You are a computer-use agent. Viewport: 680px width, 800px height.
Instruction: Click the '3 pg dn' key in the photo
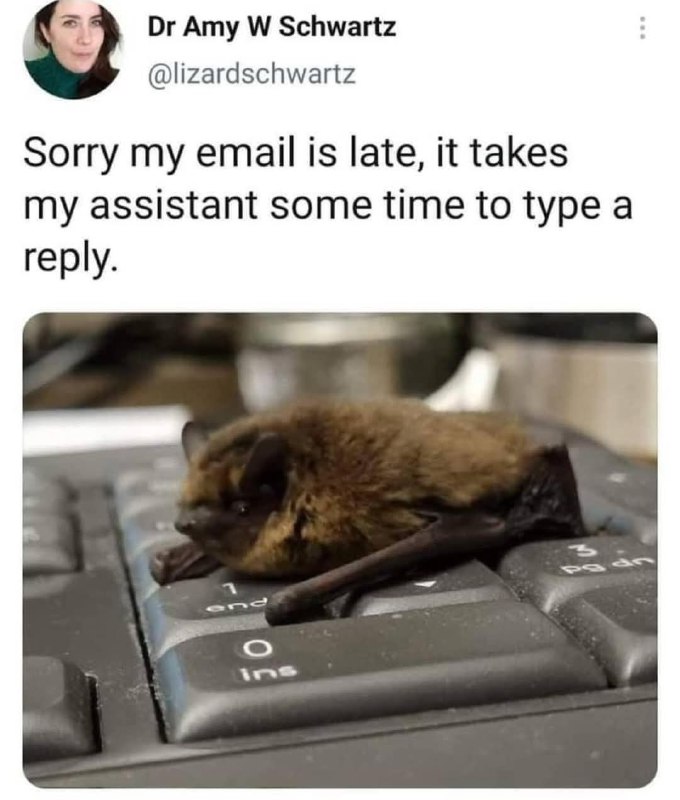click(587, 566)
